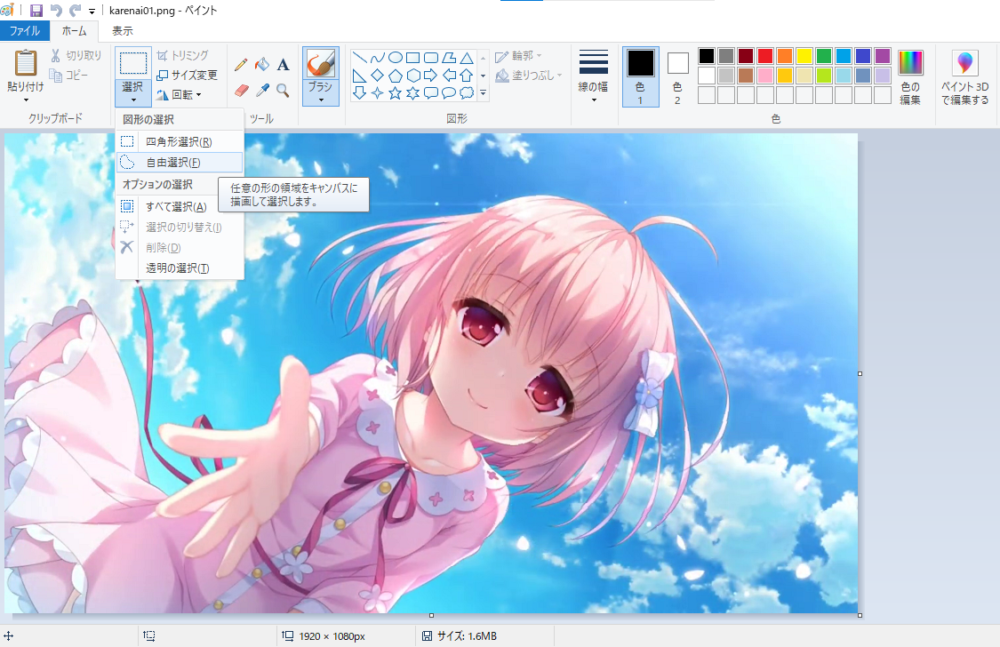Select the line shape

359,58
